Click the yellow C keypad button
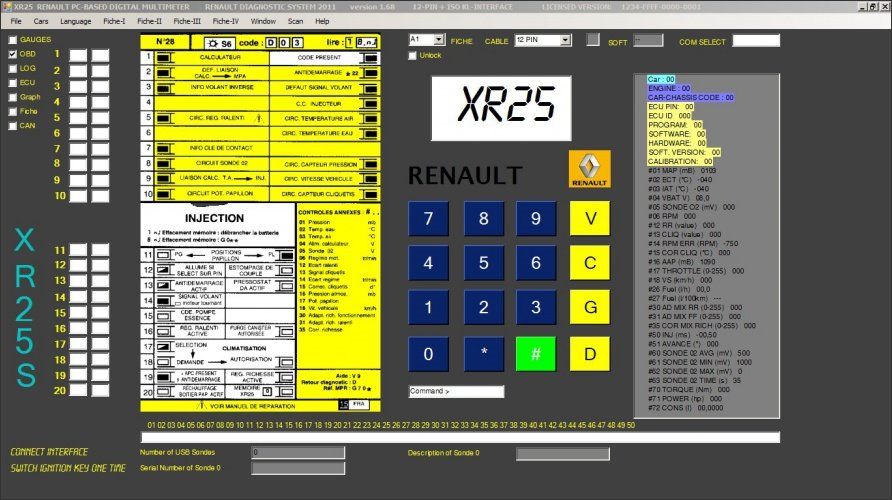The image size is (892, 500). (590, 263)
